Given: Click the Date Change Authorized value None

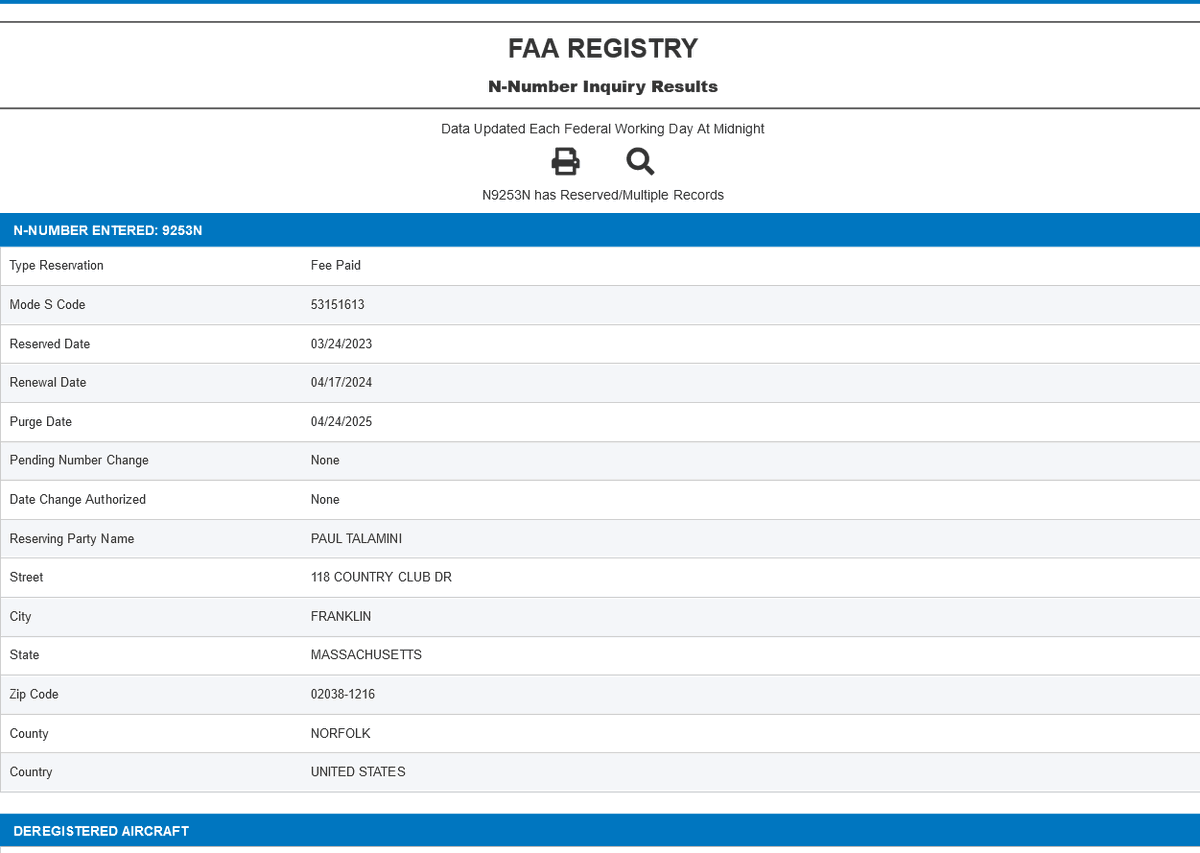Looking at the screenshot, I should 325,500.
